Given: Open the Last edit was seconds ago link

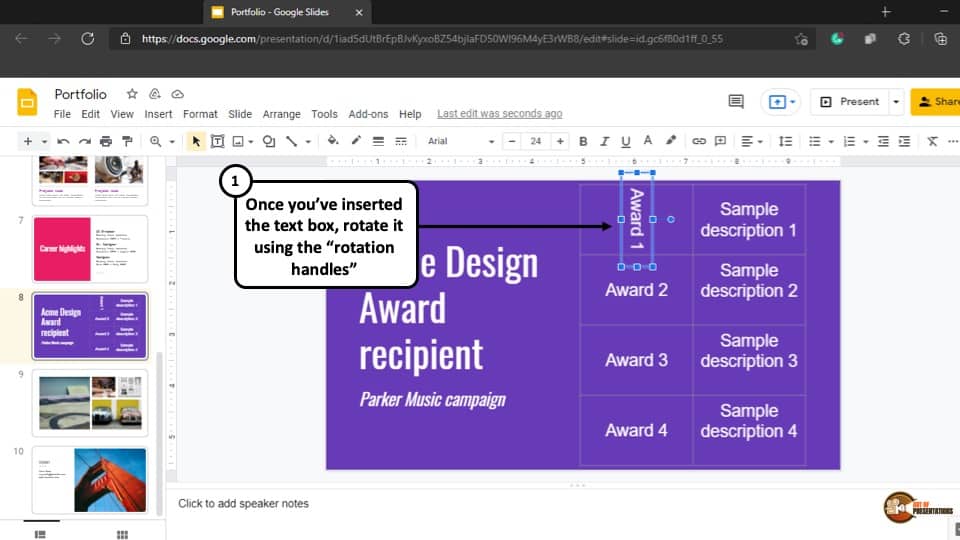Looking at the screenshot, I should [500, 114].
